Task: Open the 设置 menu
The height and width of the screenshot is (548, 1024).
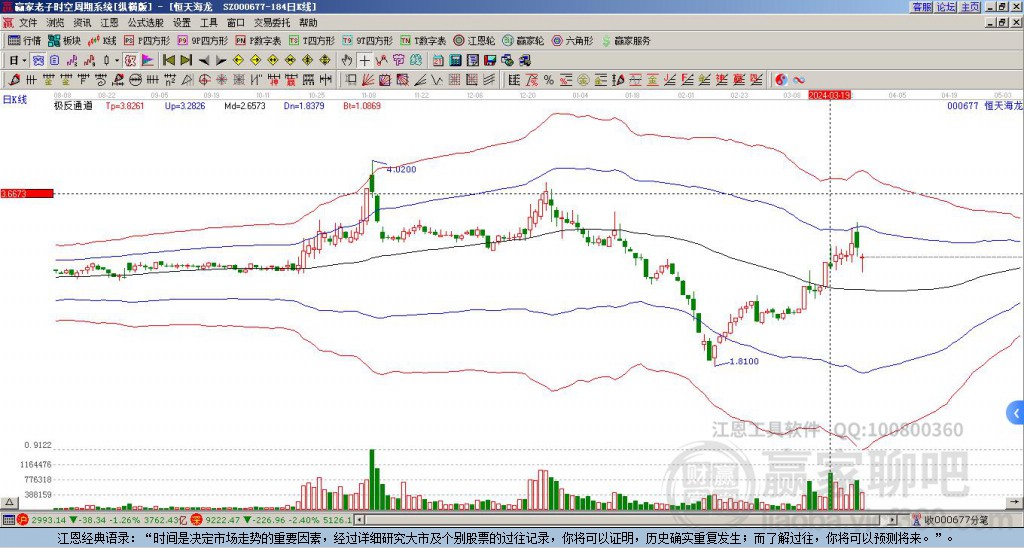Action: tap(182, 23)
